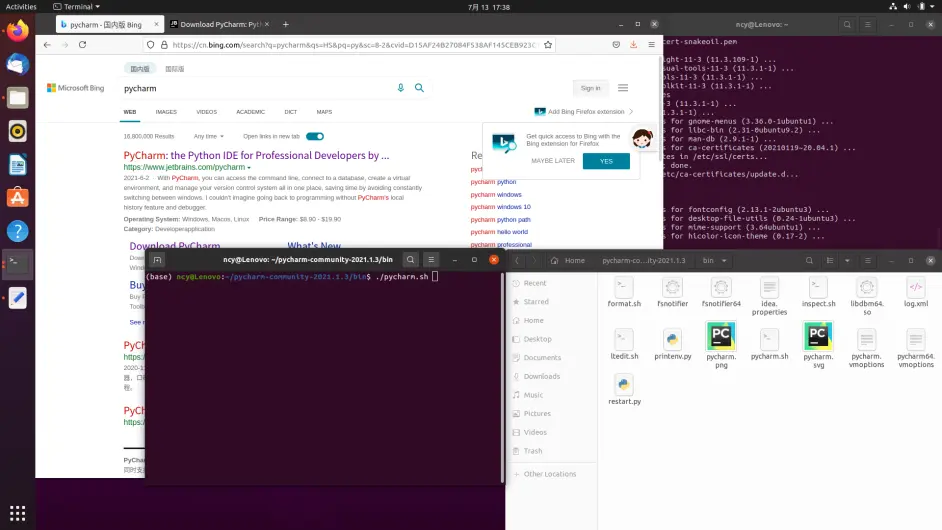Screen dimensions: 942x530
Task: Select the VIDEOS tab on Bing
Action: pyautogui.click(x=206, y=112)
